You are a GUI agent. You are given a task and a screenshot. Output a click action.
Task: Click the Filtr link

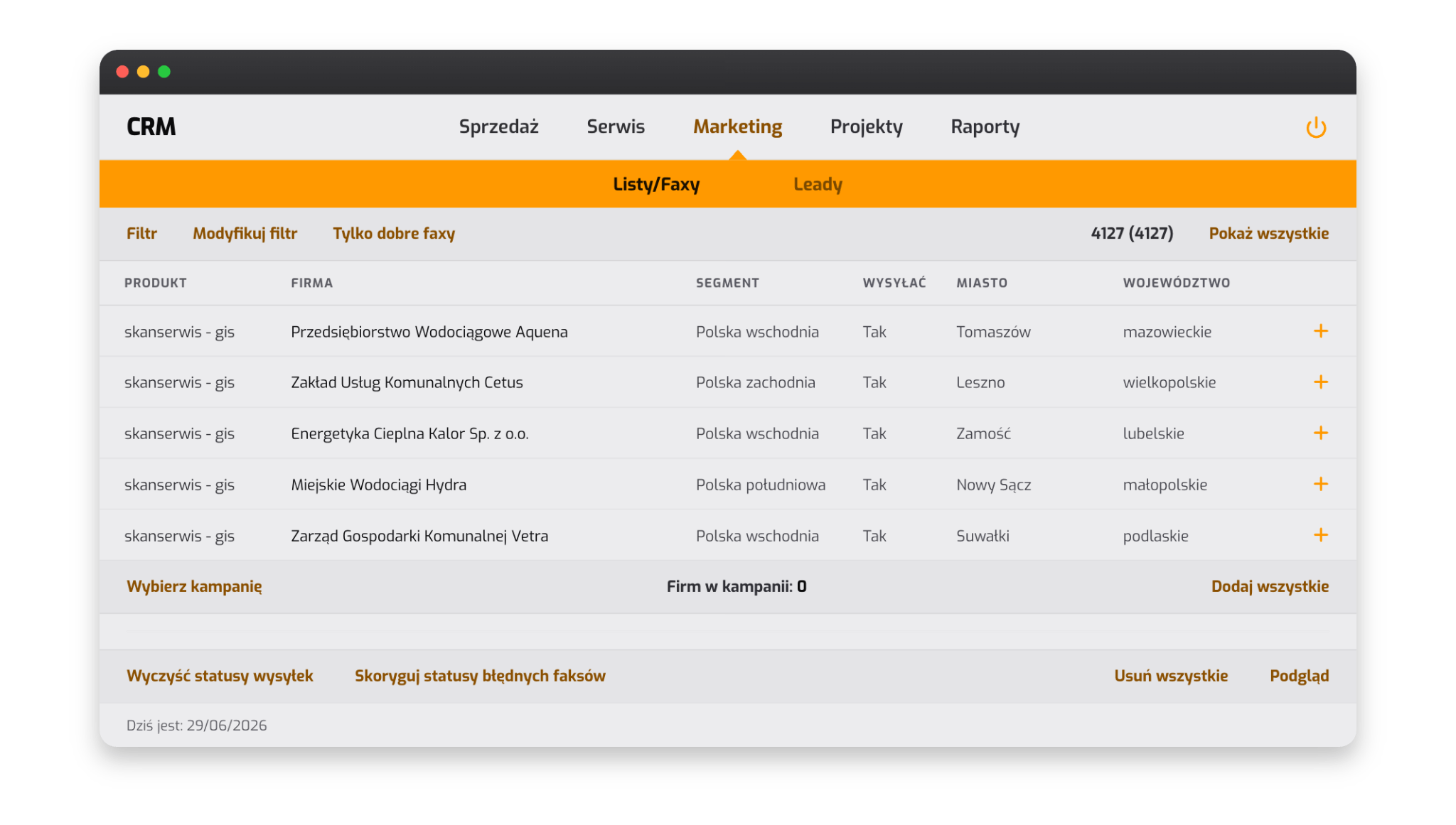[x=141, y=234]
